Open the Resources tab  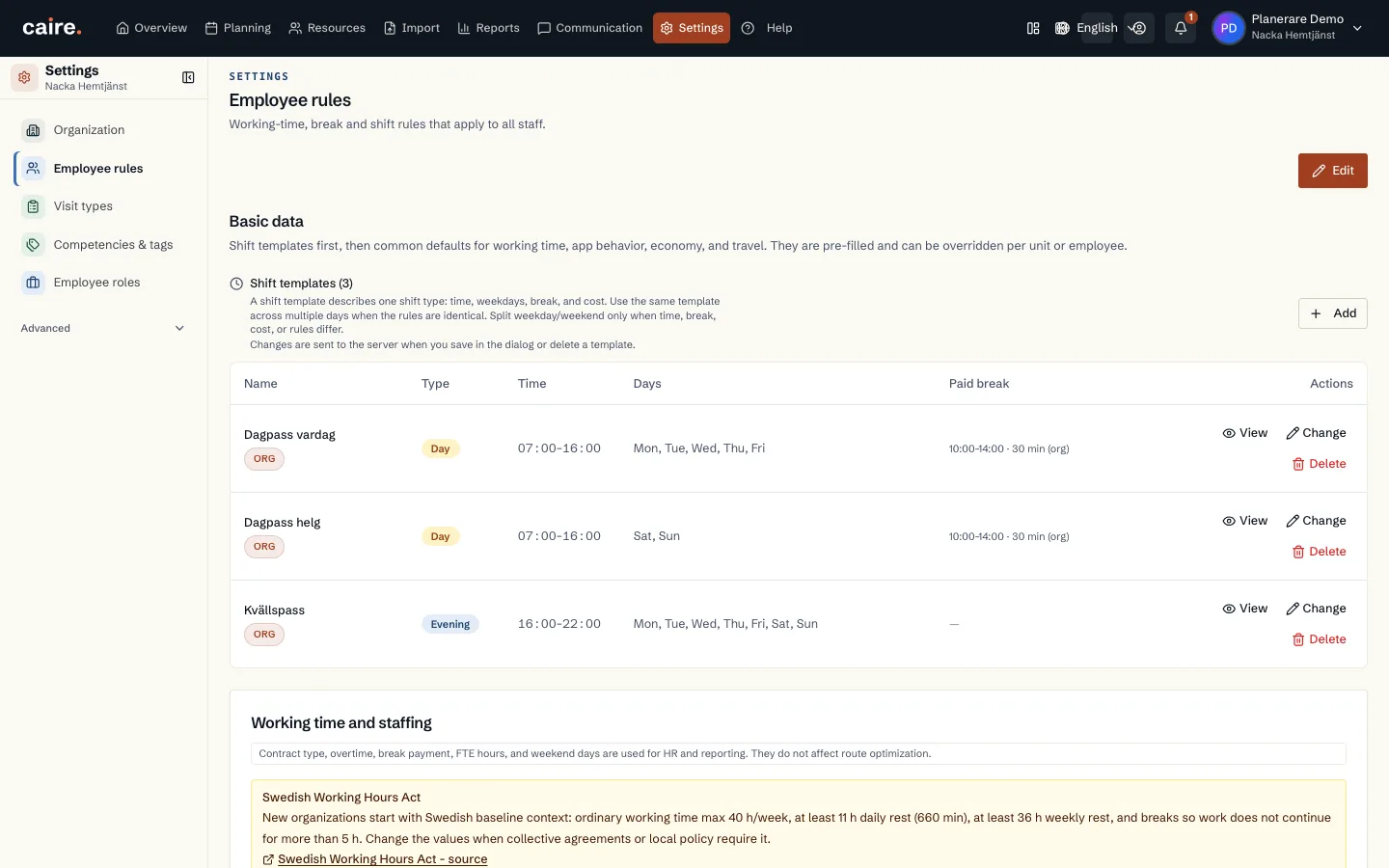click(x=327, y=28)
